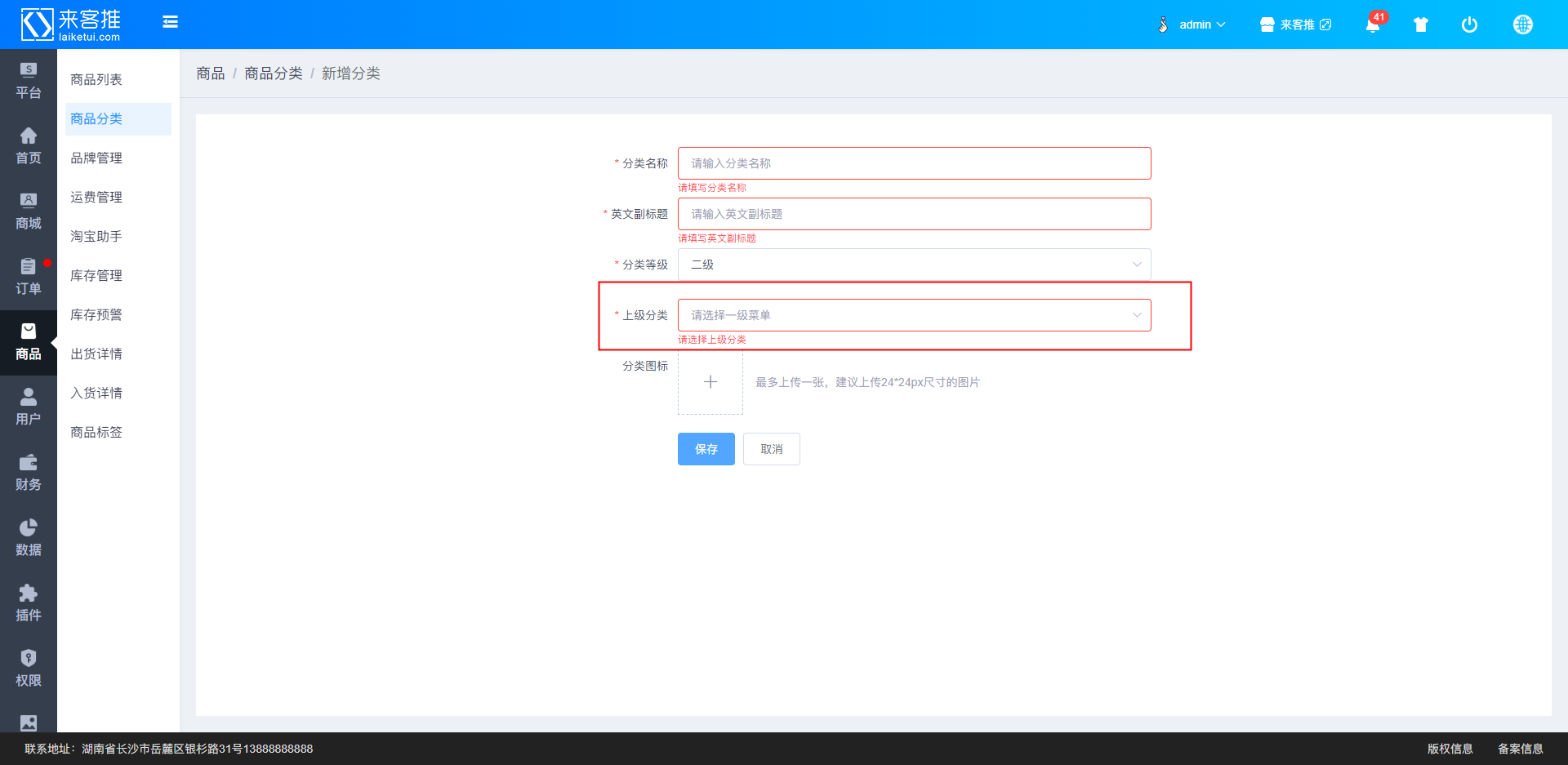Open 商品标签 submenu item
Image resolution: width=1568 pixels, height=765 pixels.
[118, 432]
